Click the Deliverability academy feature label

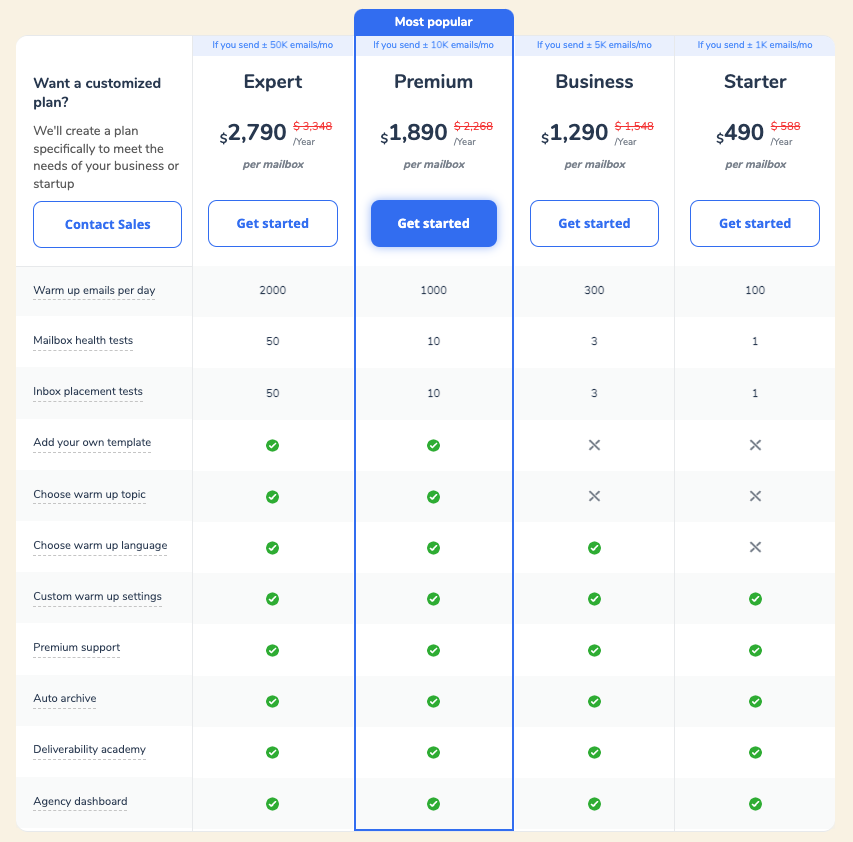89,749
